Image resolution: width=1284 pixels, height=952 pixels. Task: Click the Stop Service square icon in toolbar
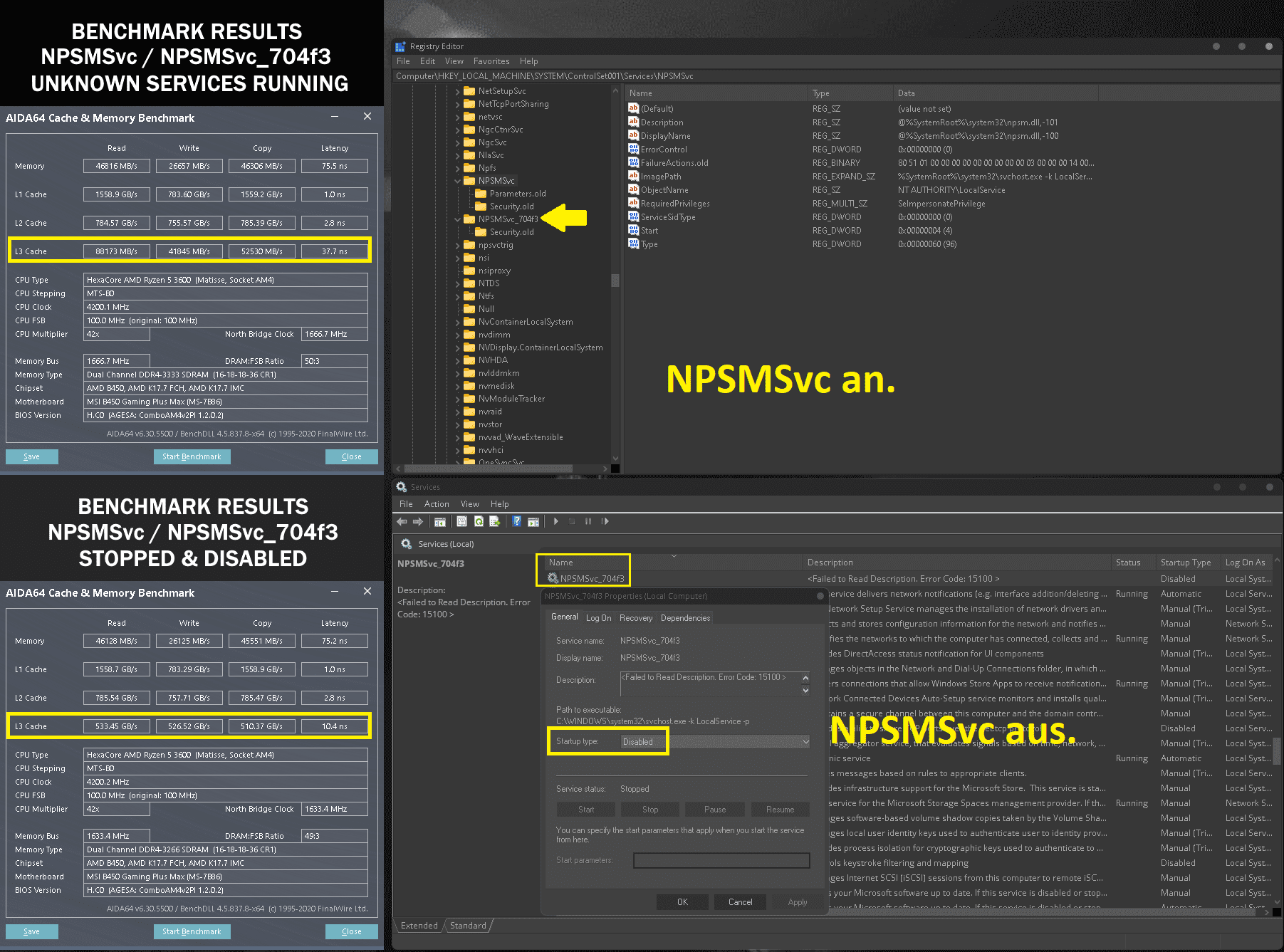572,522
